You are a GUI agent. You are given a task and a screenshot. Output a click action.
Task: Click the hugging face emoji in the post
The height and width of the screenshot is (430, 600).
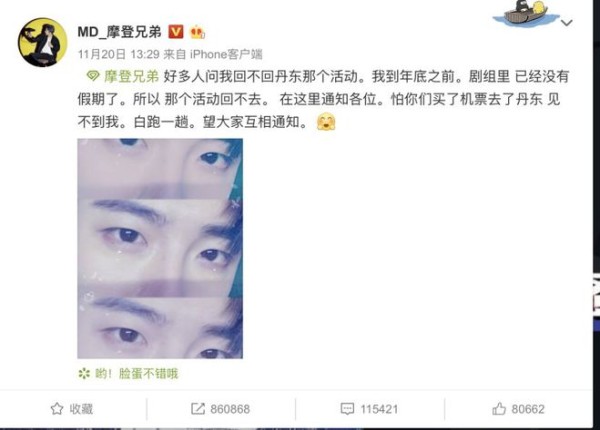click(x=326, y=122)
